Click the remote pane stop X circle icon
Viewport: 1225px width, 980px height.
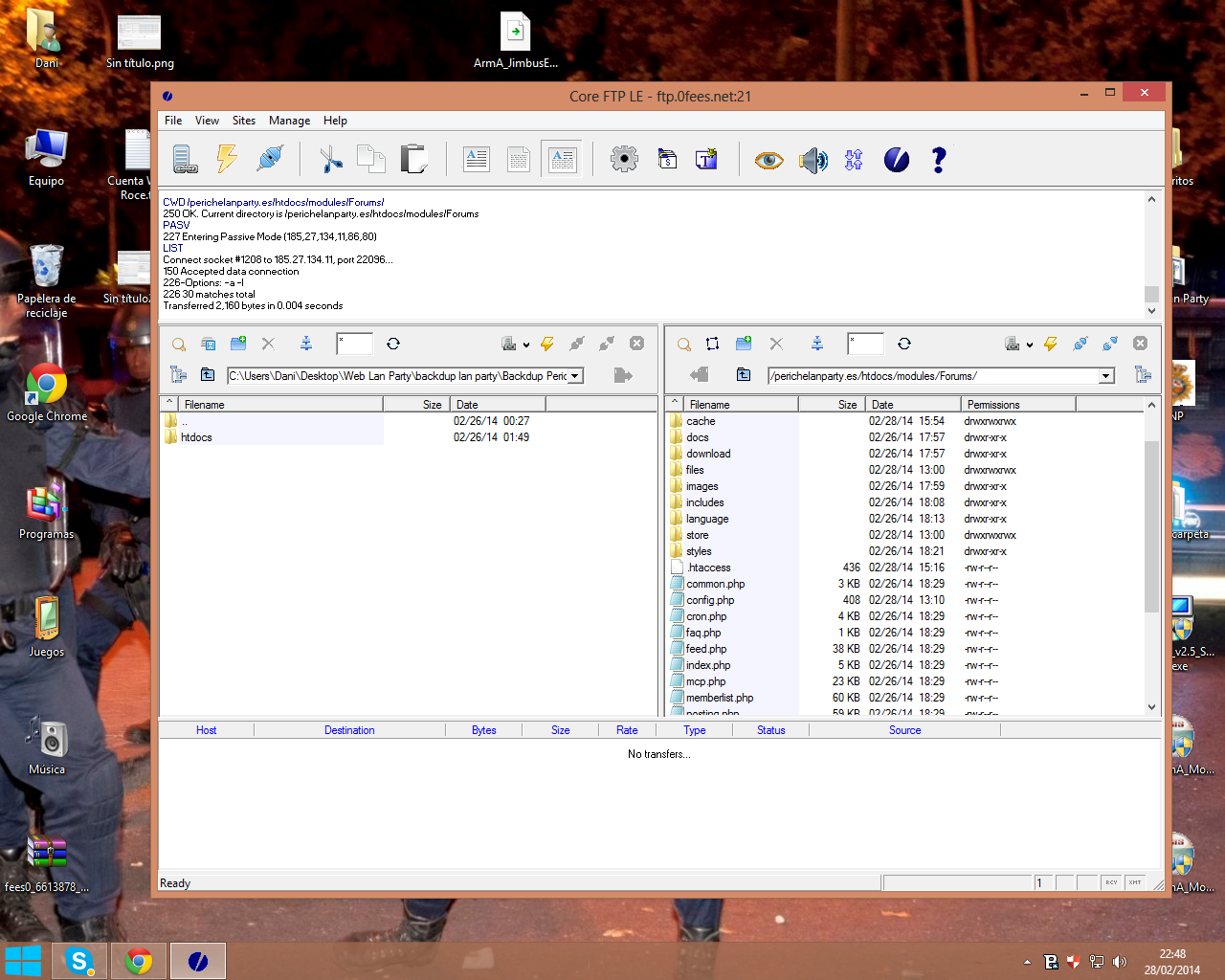click(x=1140, y=344)
